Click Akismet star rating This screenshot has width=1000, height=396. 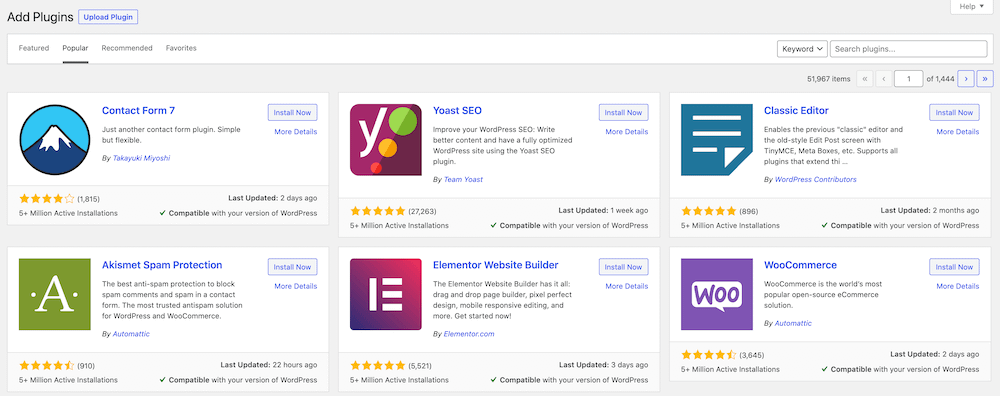[47, 366]
